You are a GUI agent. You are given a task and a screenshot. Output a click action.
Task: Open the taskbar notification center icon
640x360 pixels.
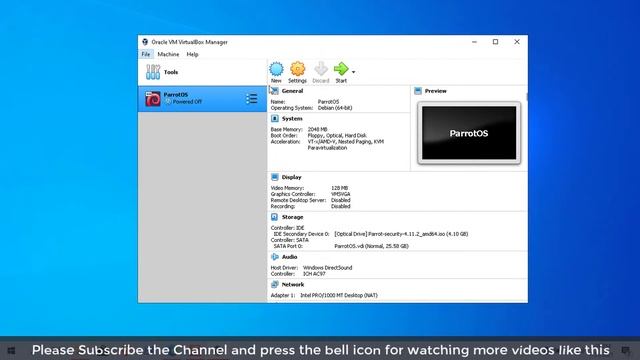[625, 350]
